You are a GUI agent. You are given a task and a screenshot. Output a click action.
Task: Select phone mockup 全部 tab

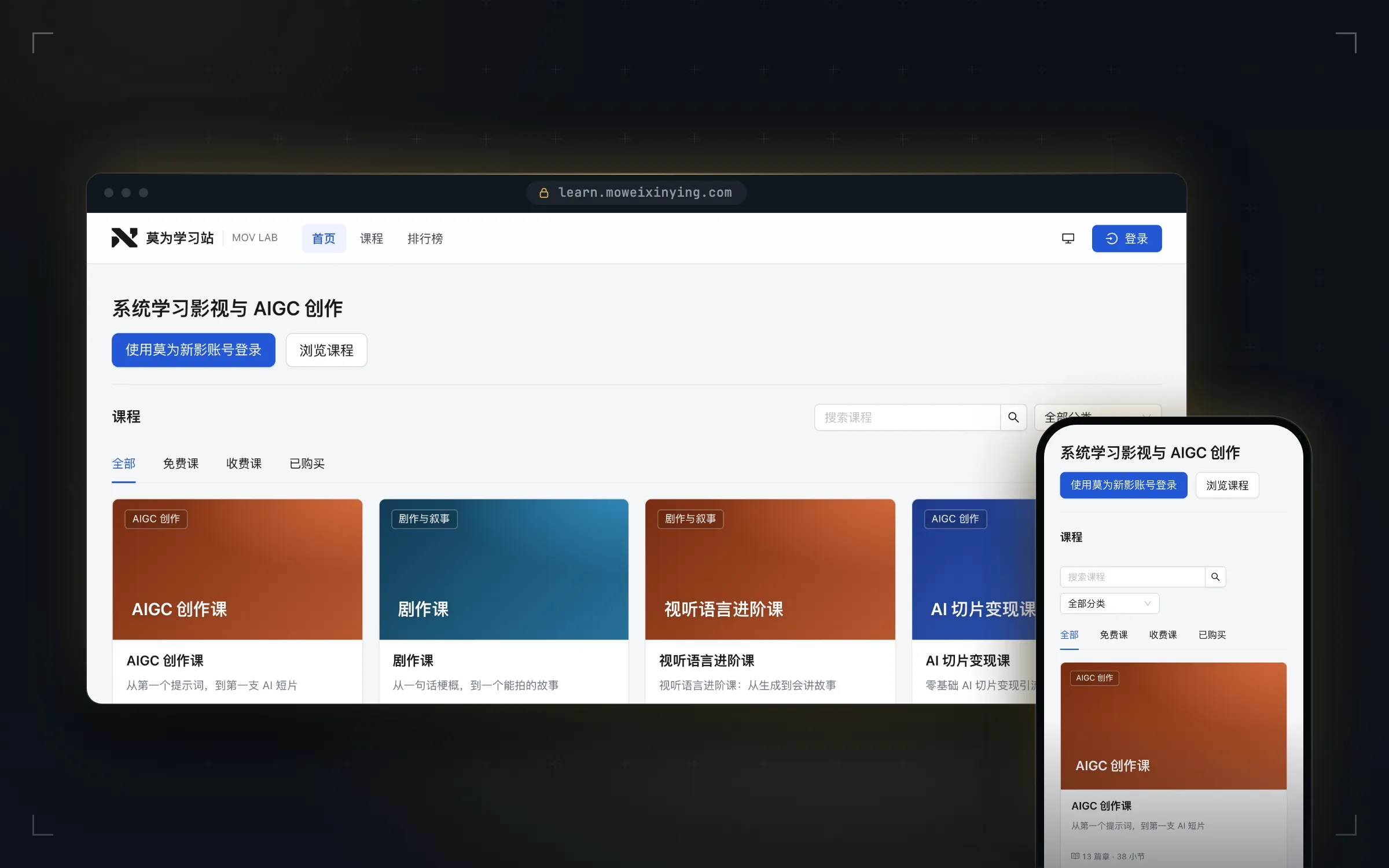[x=1069, y=635]
